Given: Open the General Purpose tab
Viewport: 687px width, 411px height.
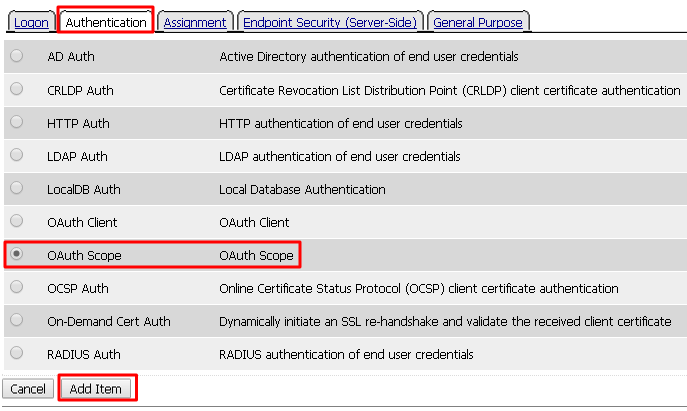Looking at the screenshot, I should pos(478,22).
